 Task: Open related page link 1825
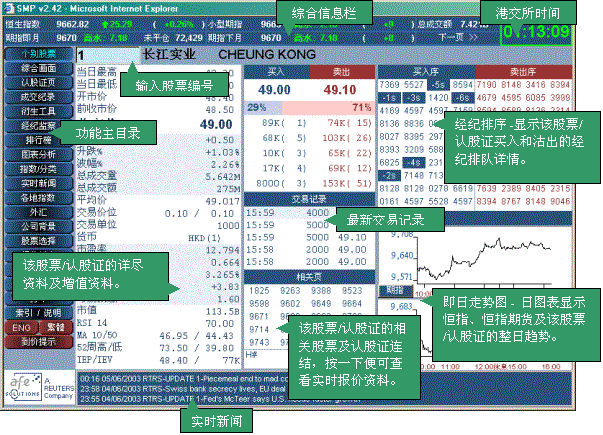click(x=259, y=291)
